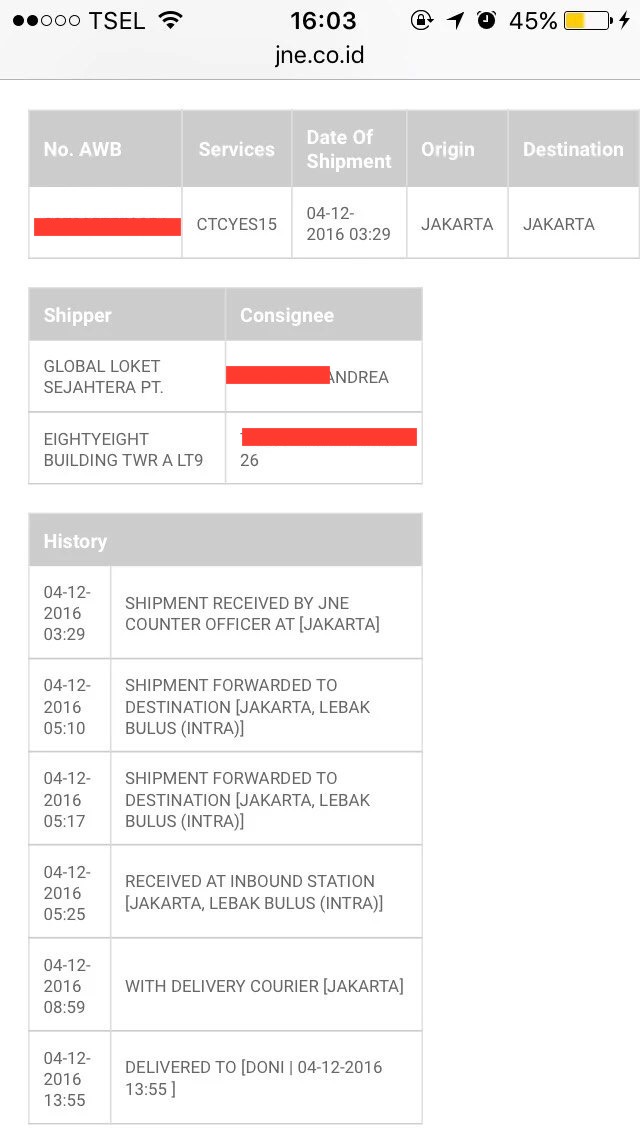The width and height of the screenshot is (640, 1136).
Task: Tap the DELIVERED TO DONI history entry
Action: [x=254, y=1078]
